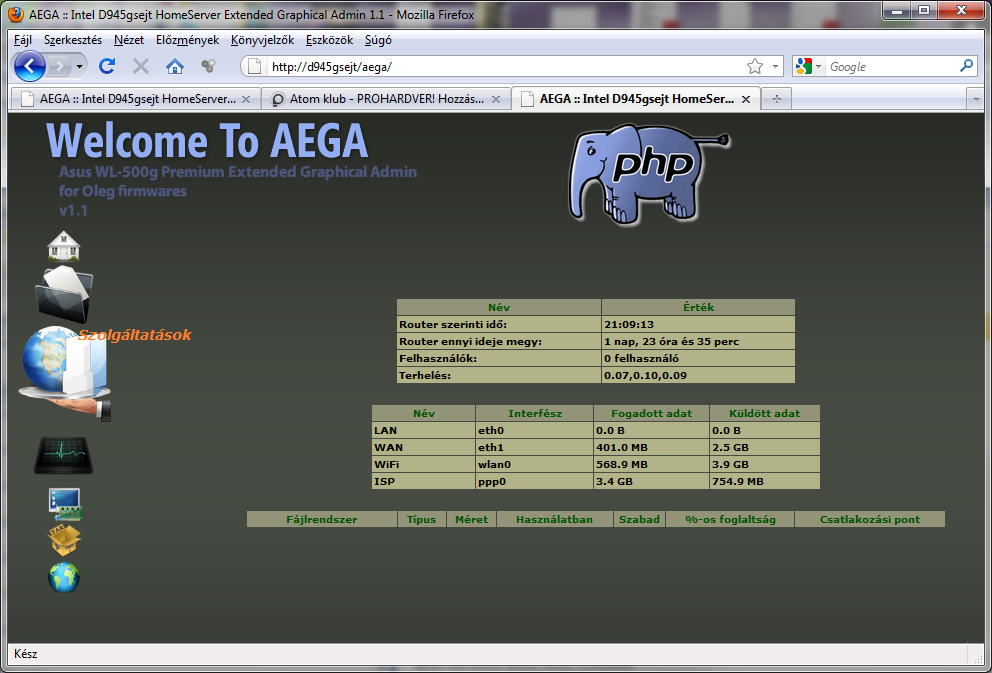Viewport: 992px width, 673px height.
Task: Open the Fájl menu
Action: tap(23, 40)
